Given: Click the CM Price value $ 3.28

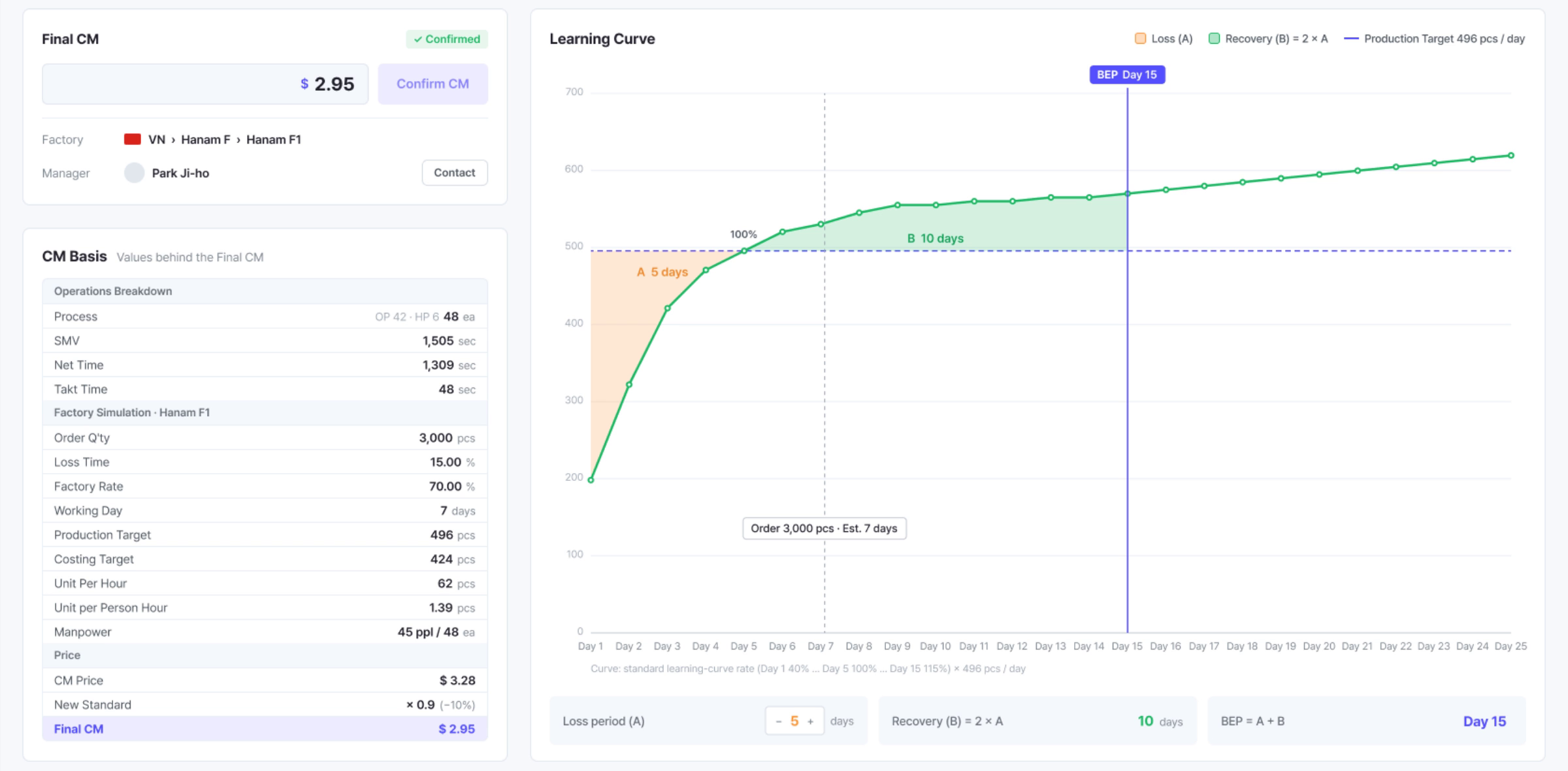Looking at the screenshot, I should (x=457, y=680).
